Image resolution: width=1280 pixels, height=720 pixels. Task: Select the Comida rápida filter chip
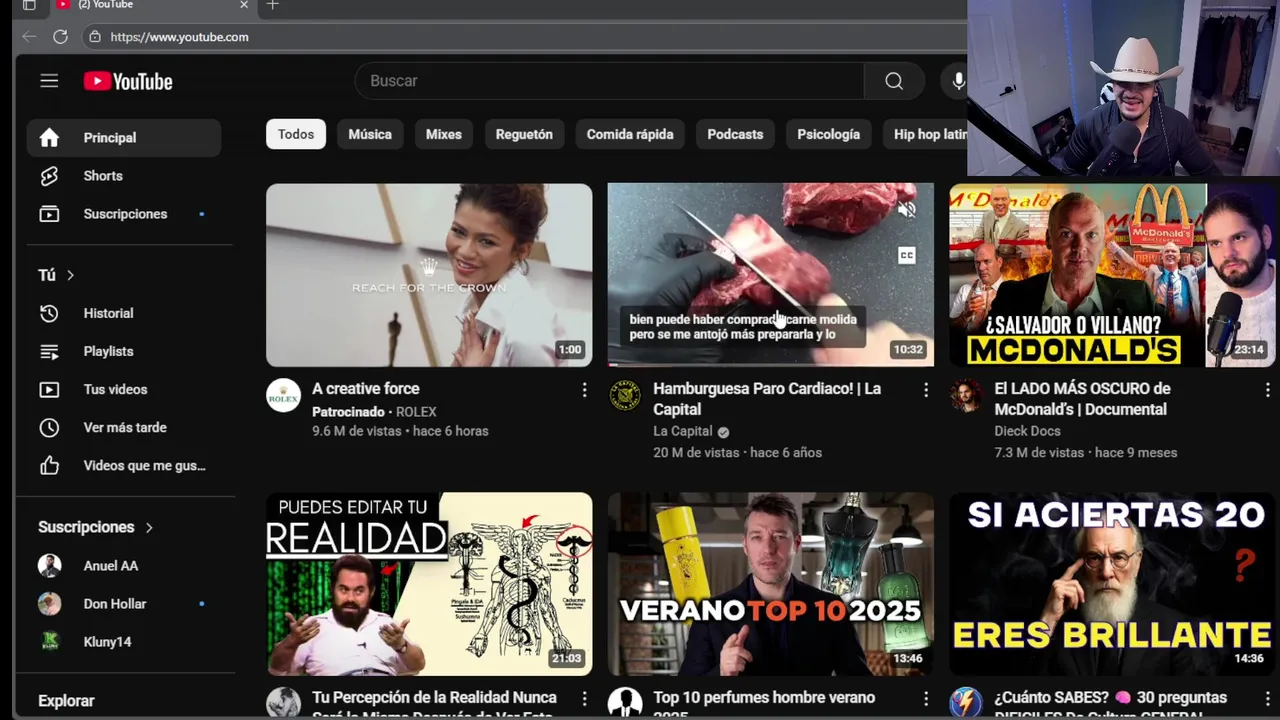[x=630, y=134]
